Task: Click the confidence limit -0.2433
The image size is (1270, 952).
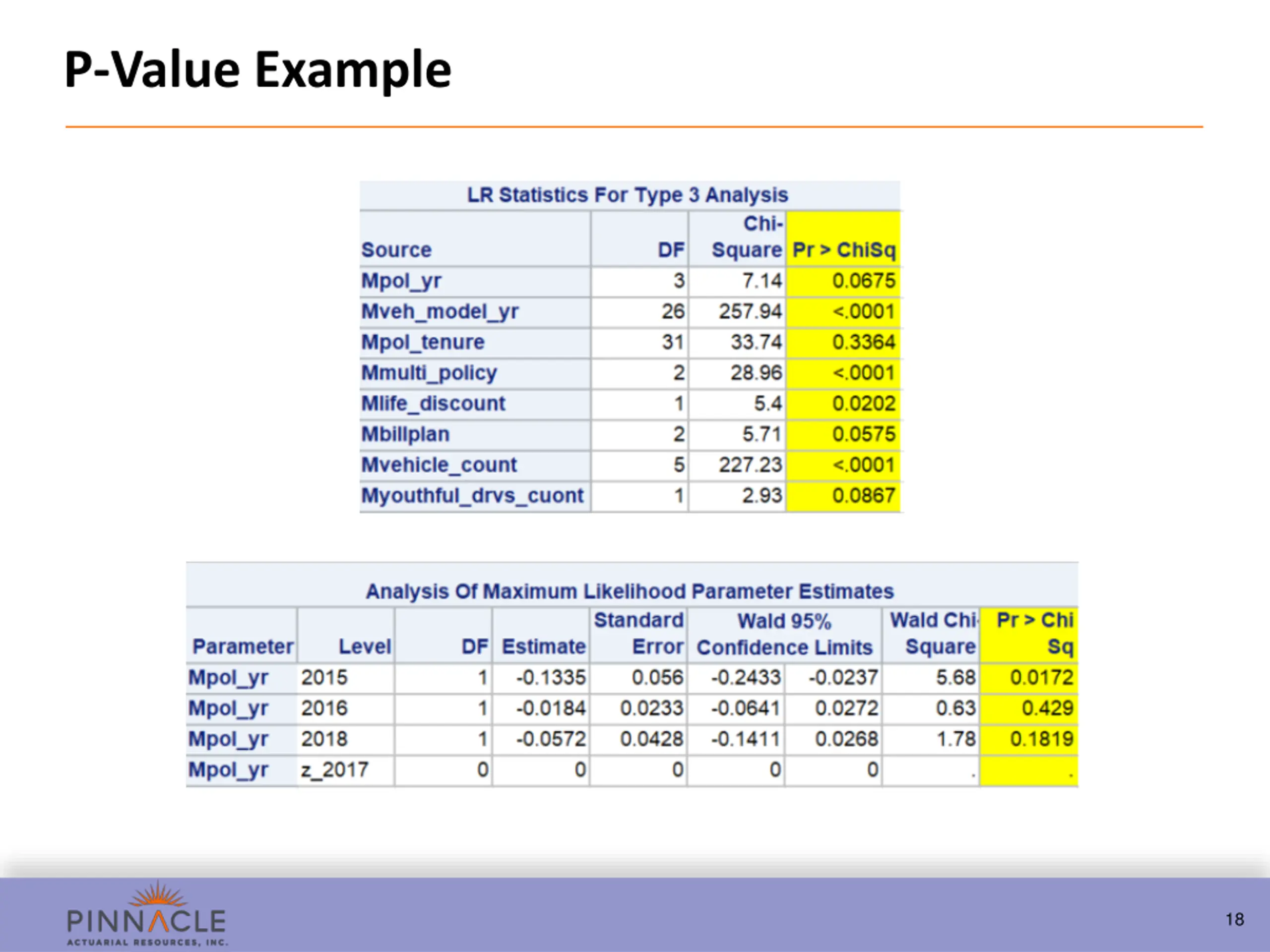Action: [x=747, y=678]
